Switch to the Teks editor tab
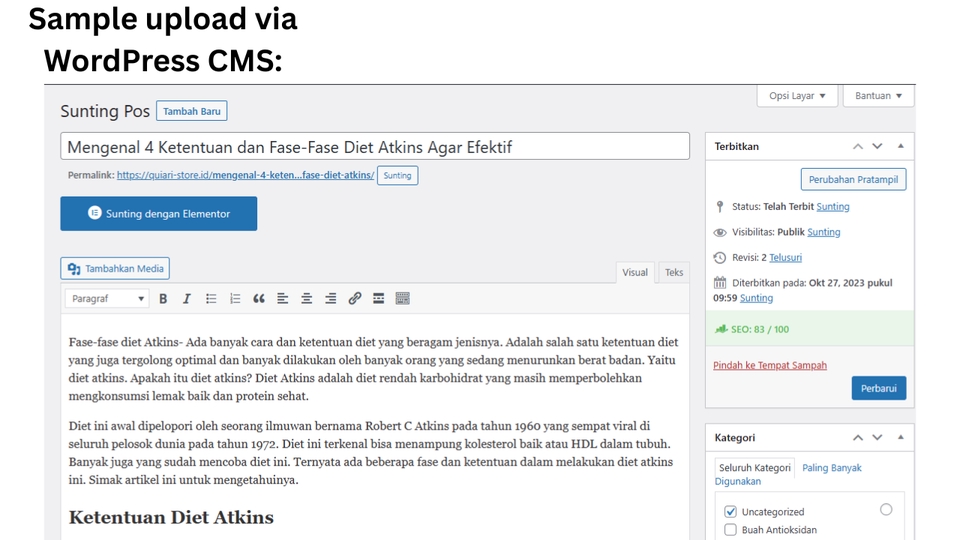The width and height of the screenshot is (960, 540). click(x=674, y=272)
